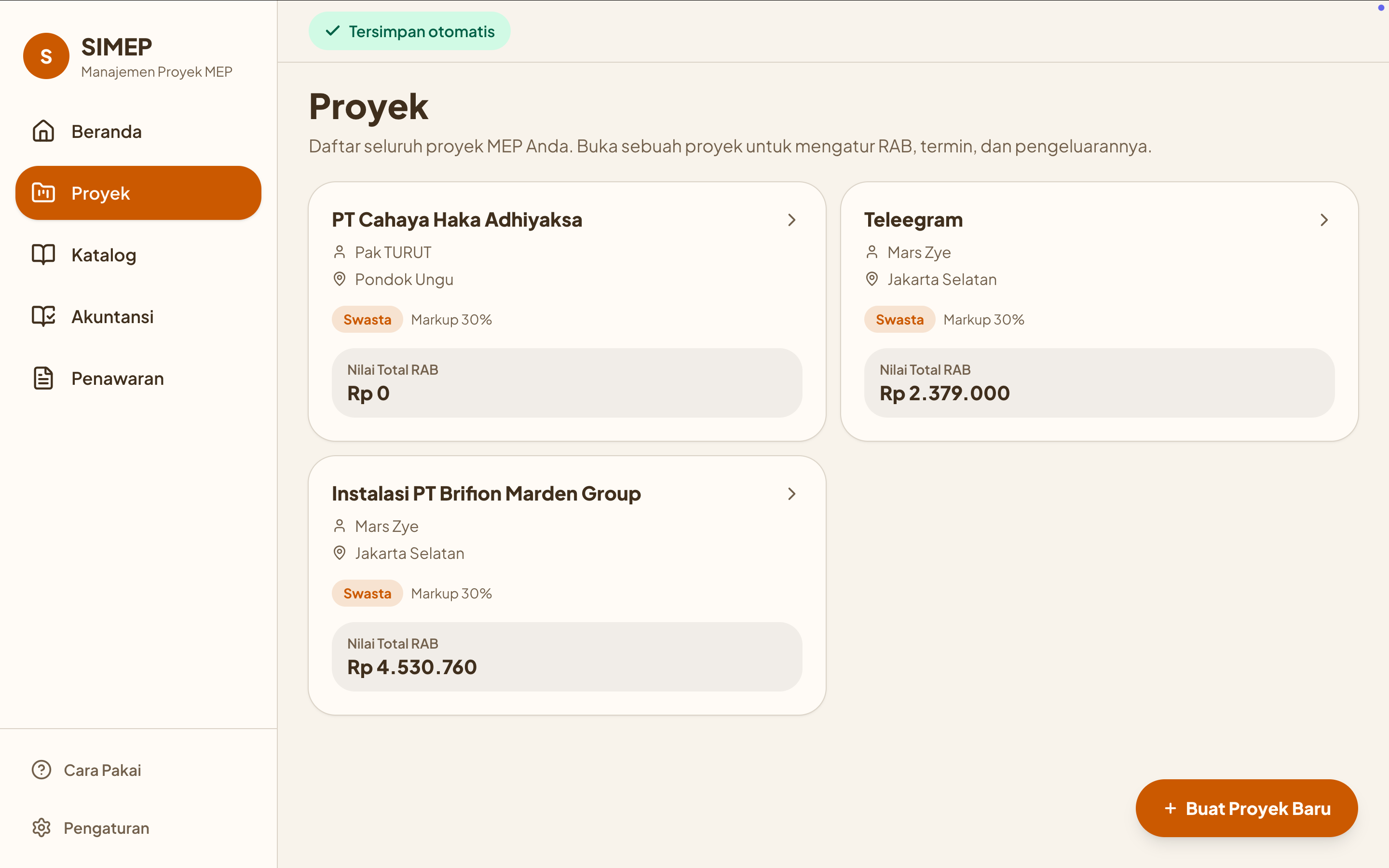Go to Beranda in the sidebar
1389x868 pixels.
coord(138,131)
